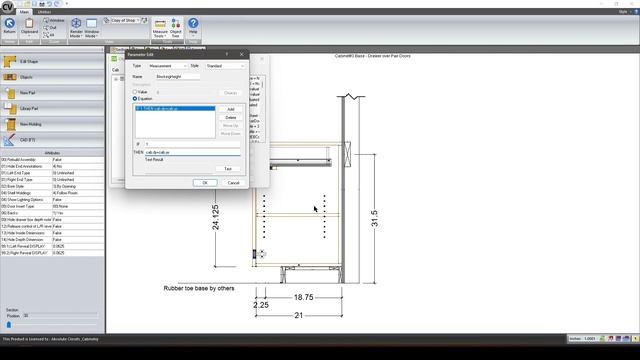Switch to the Utilities ribbon tab
Image resolution: width=640 pixels, height=360 pixels.
point(44,12)
